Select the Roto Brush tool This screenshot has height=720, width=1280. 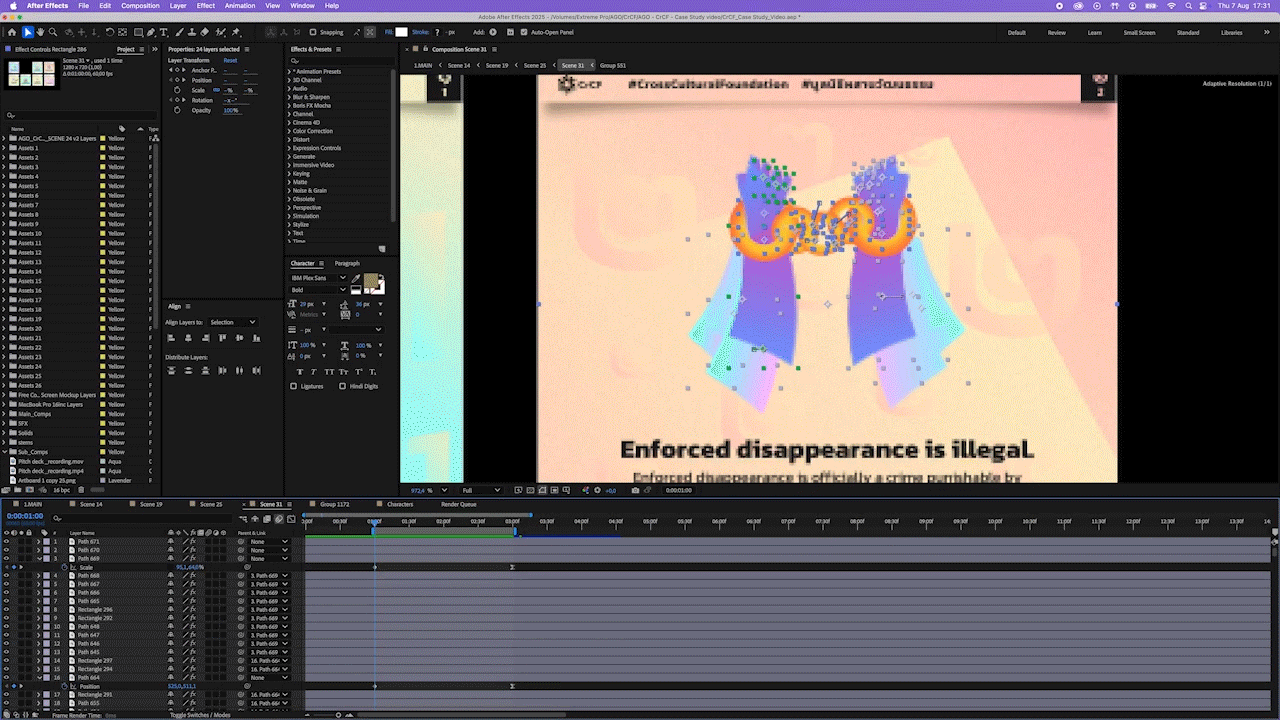point(220,32)
